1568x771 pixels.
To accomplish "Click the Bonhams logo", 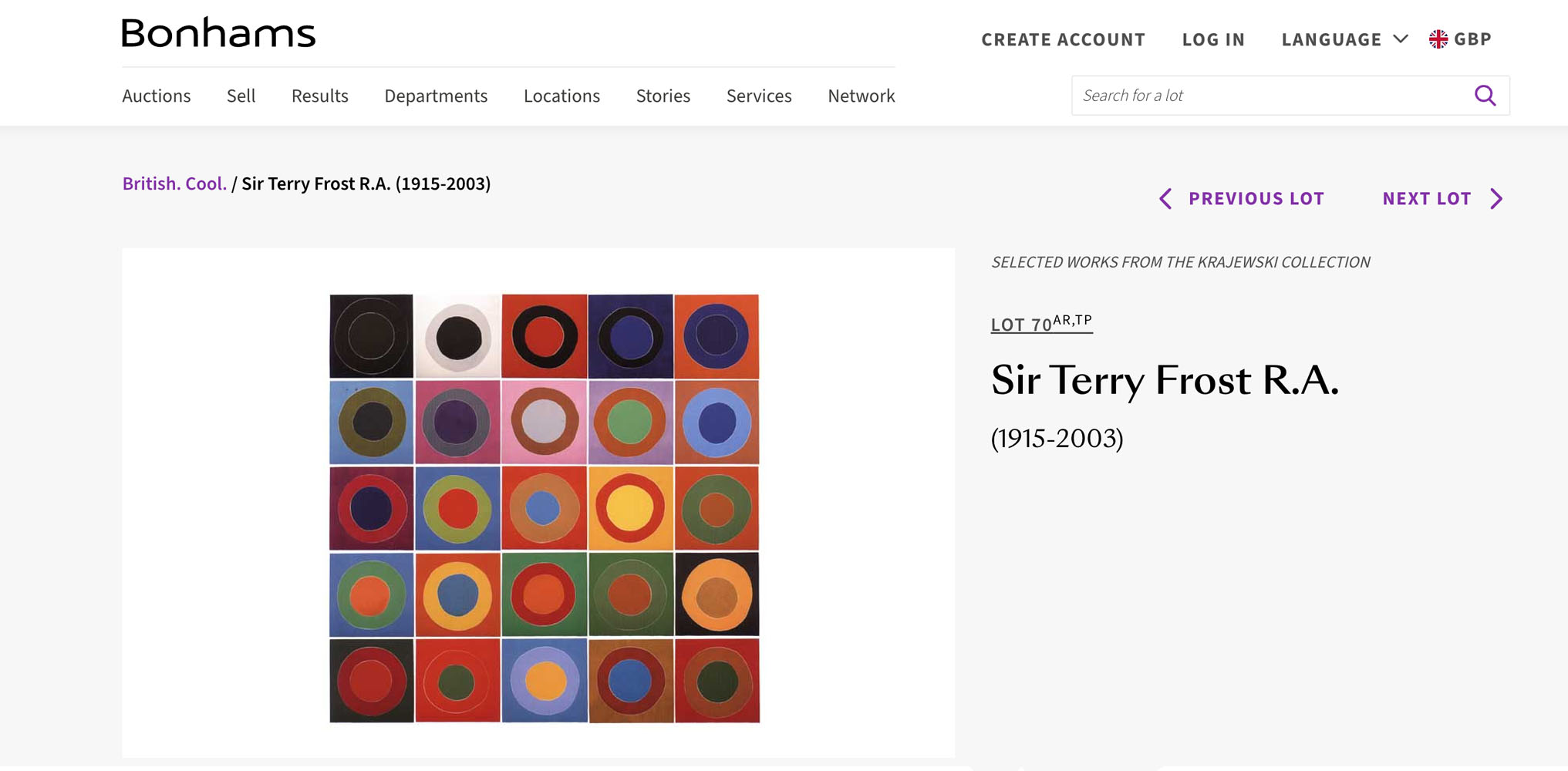I will 218,32.
